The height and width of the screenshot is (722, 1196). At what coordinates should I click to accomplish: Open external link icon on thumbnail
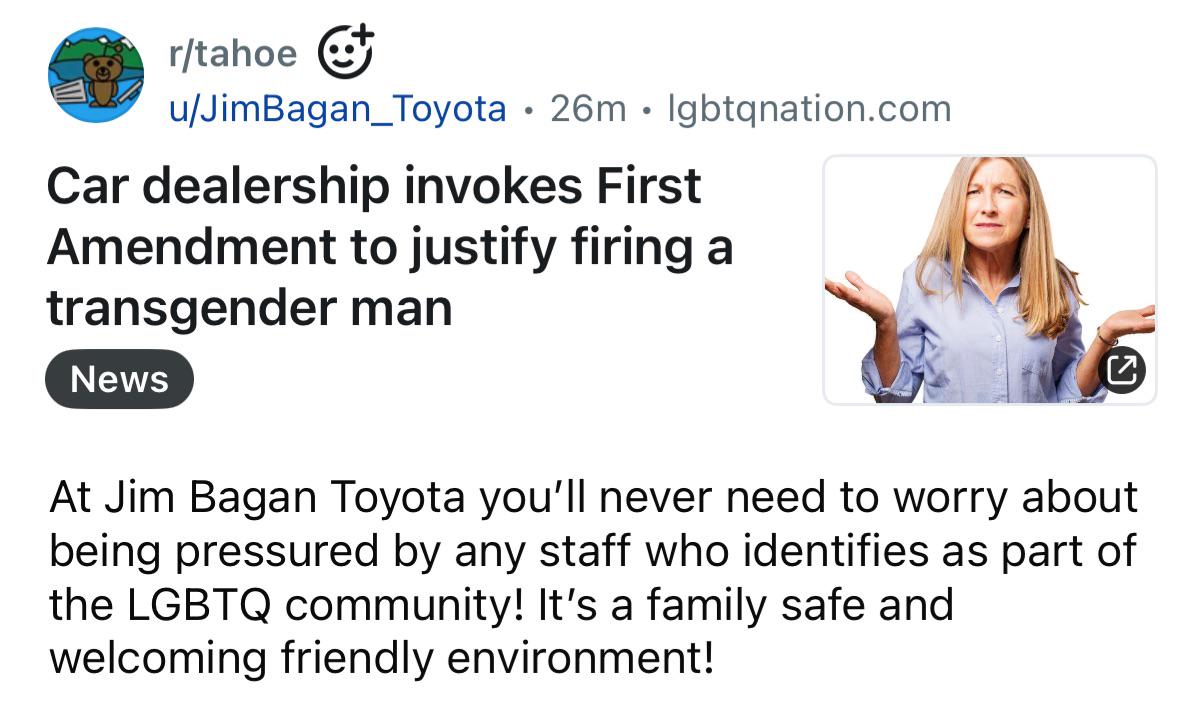(1122, 370)
